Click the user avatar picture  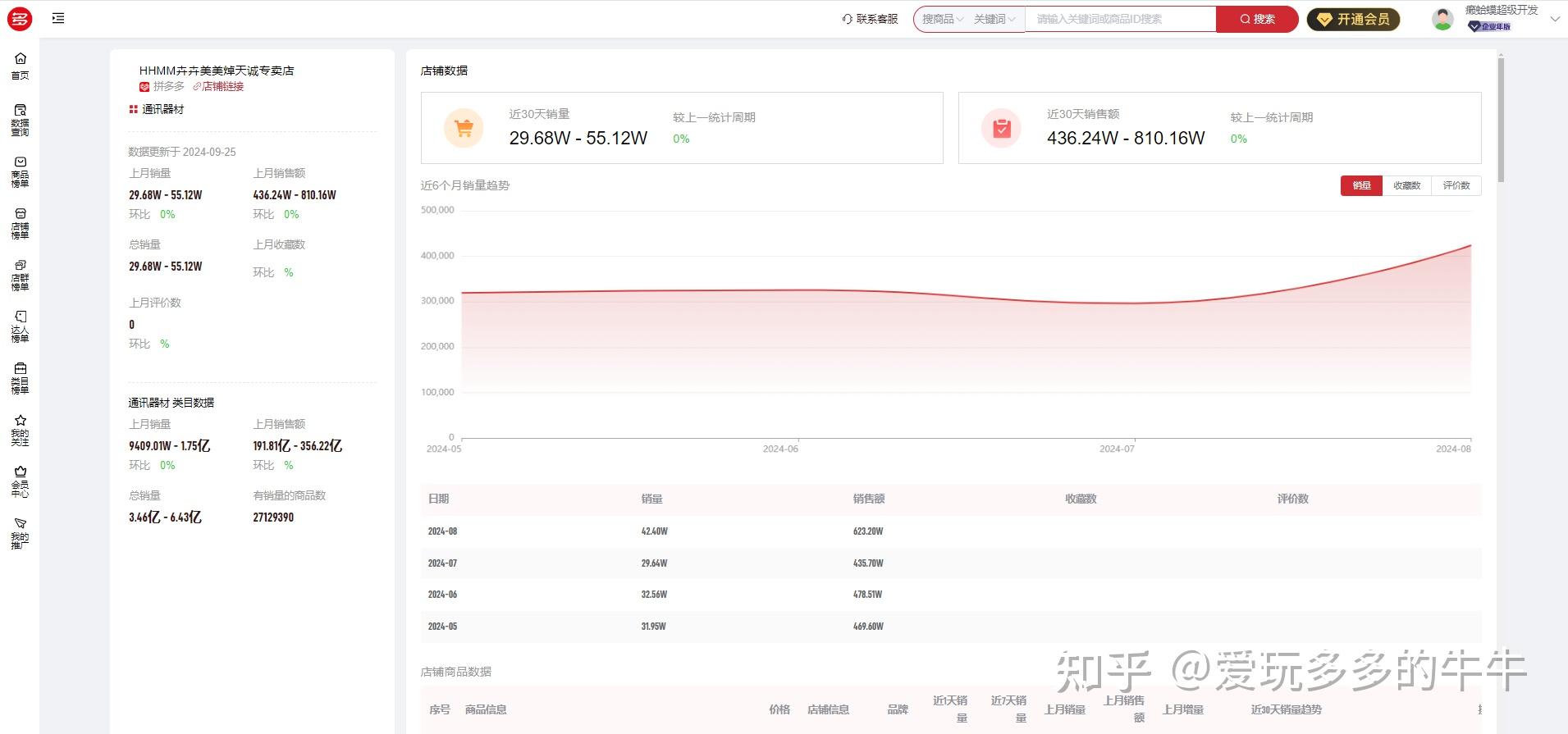point(1442,19)
